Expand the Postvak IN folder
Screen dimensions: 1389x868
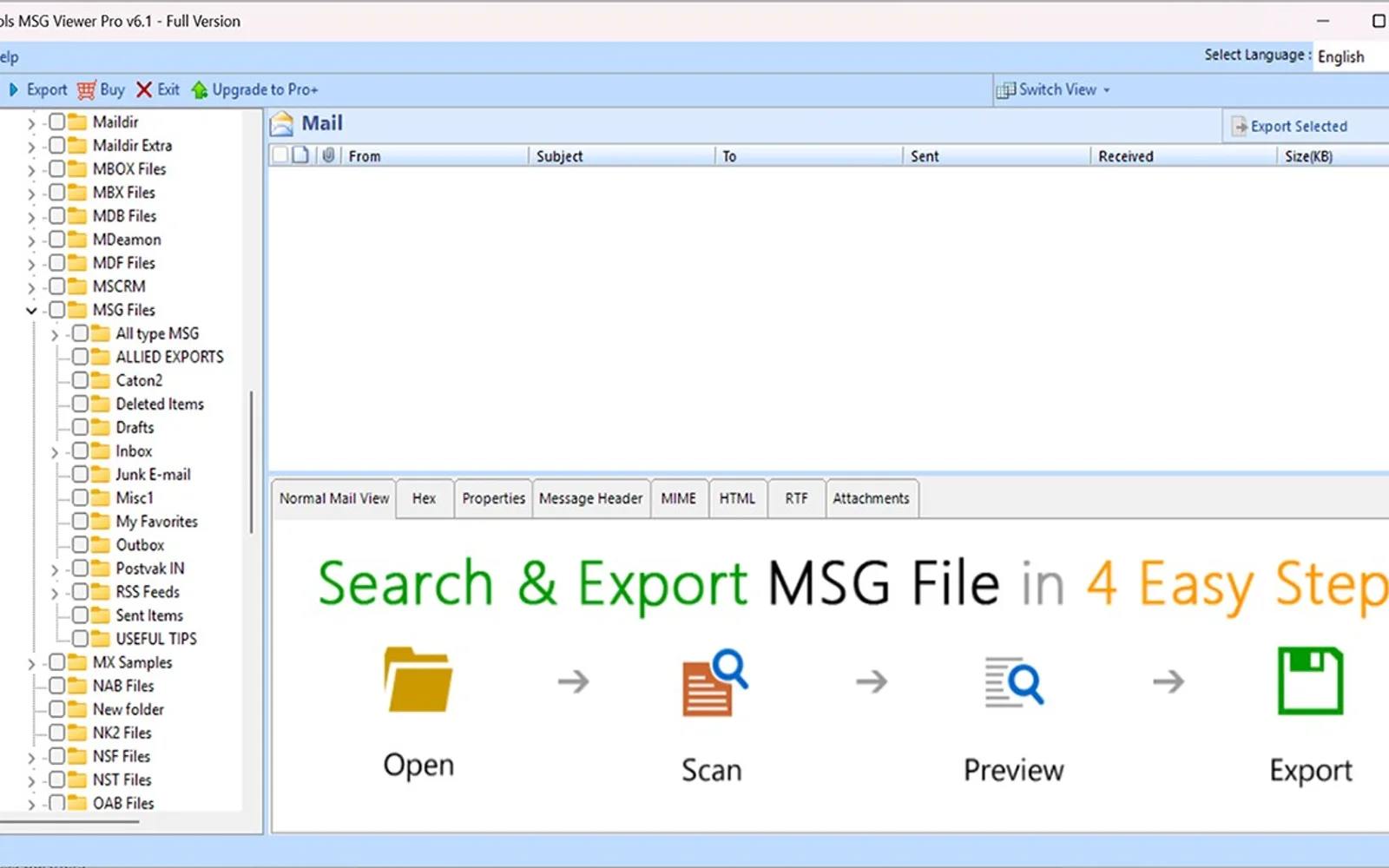point(55,569)
